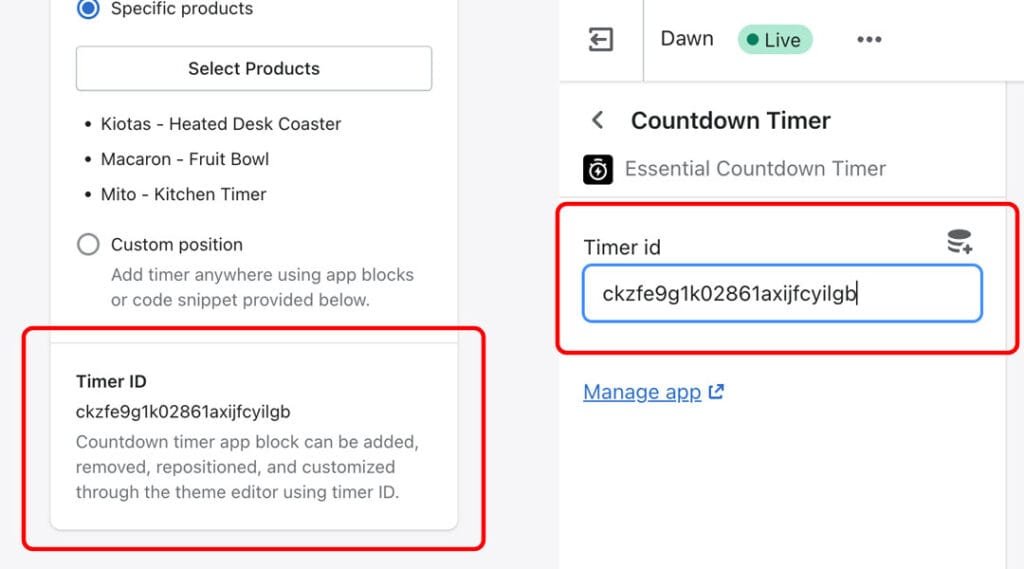This screenshot has height=569, width=1024.
Task: Click the Essential Countdown Timer app label
Action: 755,169
